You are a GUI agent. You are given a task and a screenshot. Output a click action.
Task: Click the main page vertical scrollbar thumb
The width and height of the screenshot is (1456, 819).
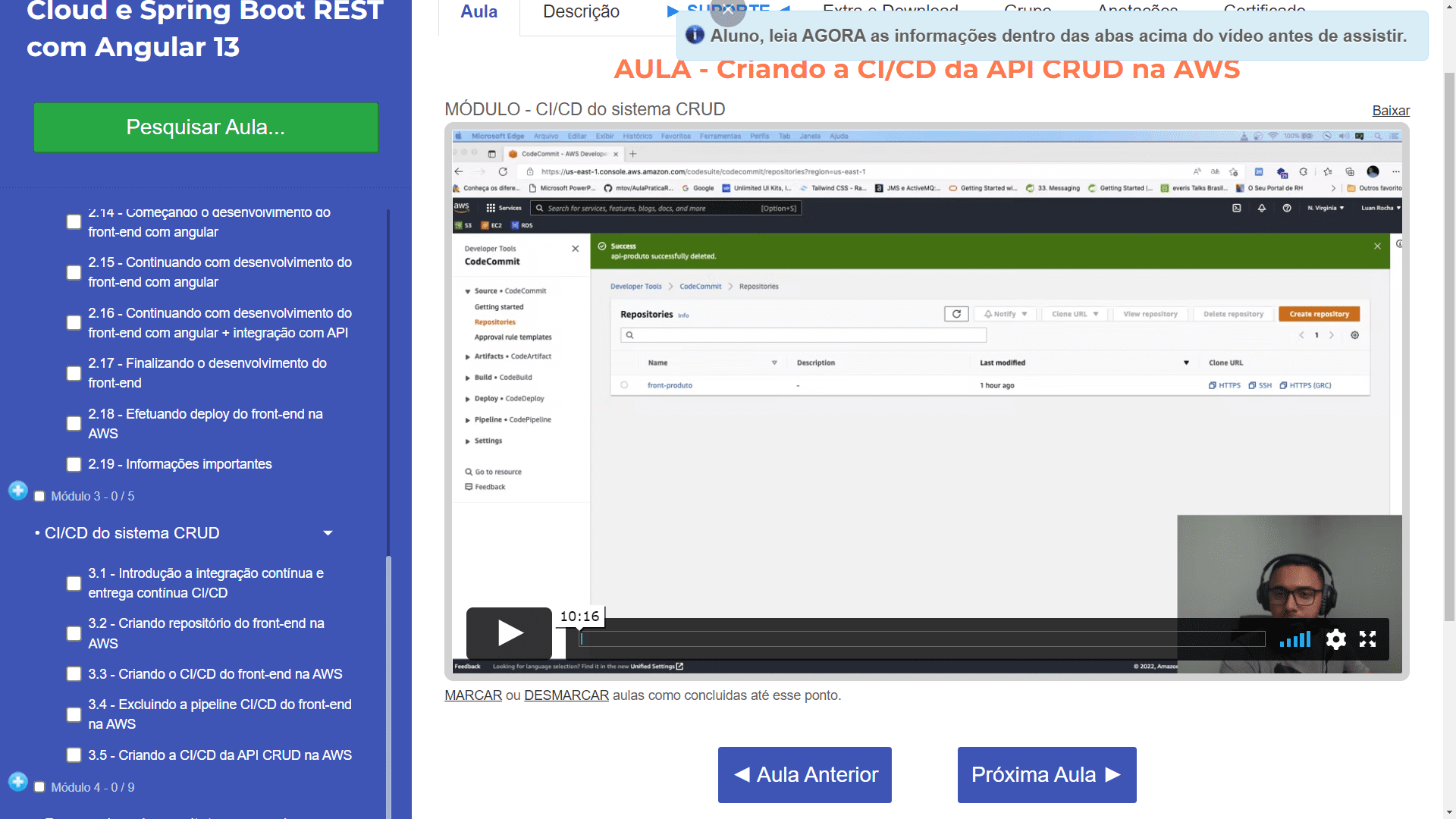[x=1449, y=347]
